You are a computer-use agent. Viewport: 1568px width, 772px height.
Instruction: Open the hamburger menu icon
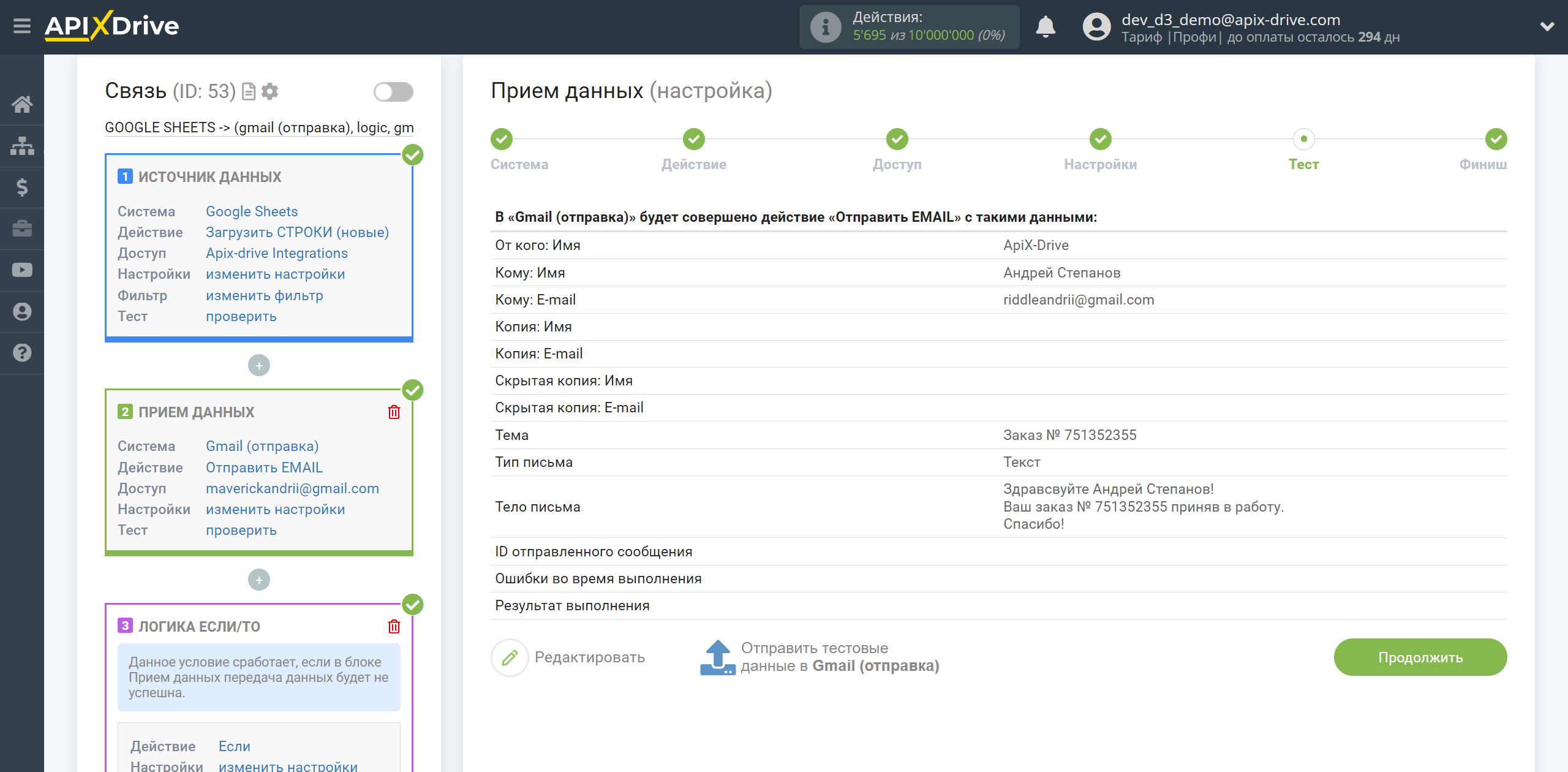pos(22,26)
